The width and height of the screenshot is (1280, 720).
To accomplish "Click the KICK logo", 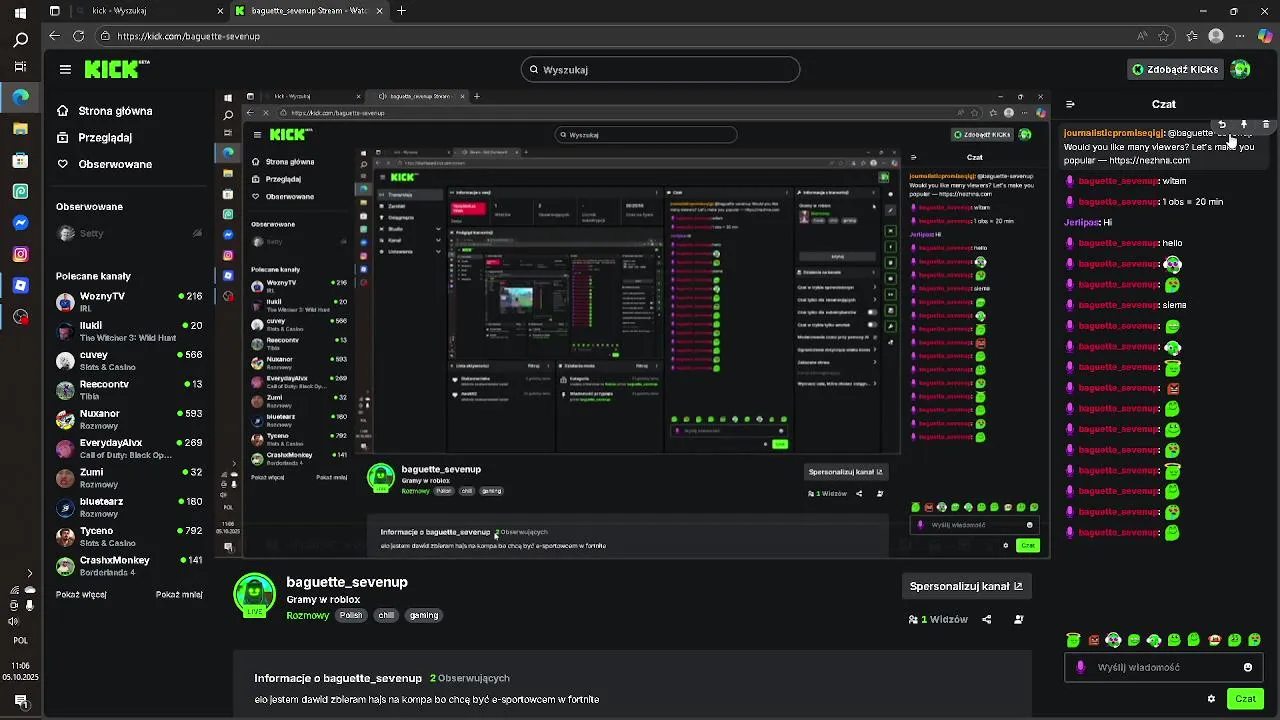I will tap(117, 69).
